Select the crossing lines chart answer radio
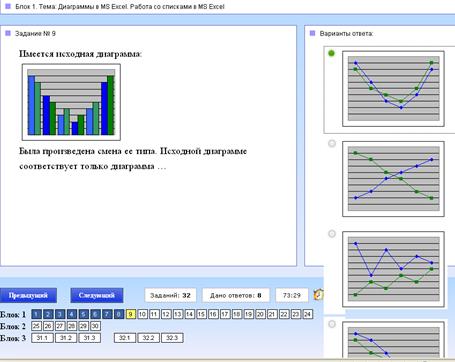This screenshot has height=362, width=455. point(332,143)
